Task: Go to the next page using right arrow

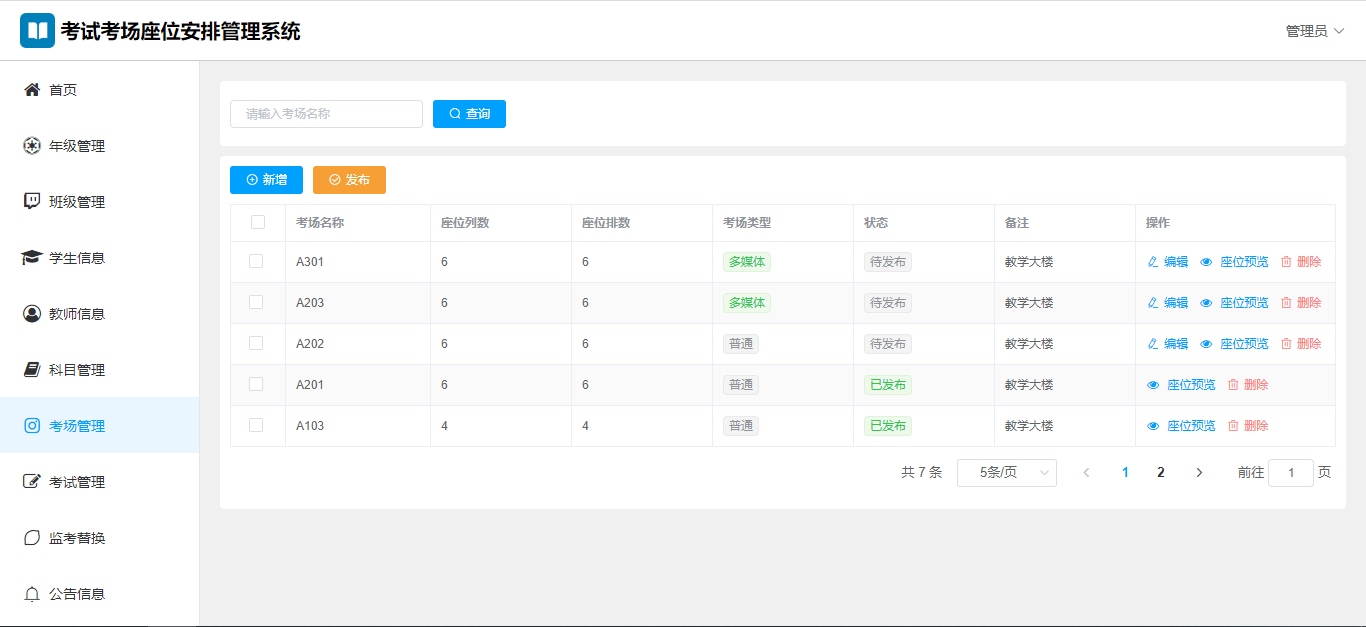Action: [1199, 473]
